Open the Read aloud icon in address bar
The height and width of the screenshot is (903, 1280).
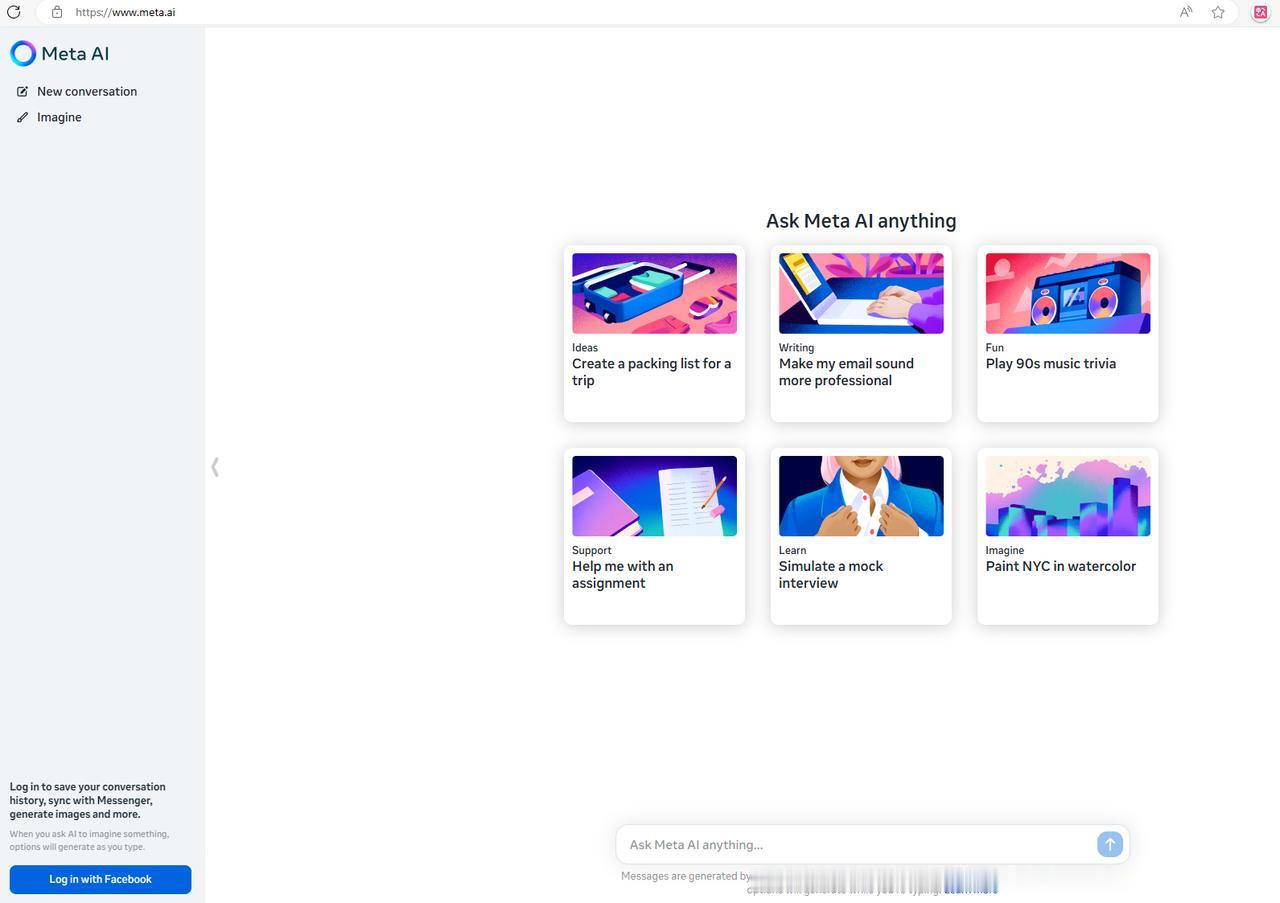tap(1186, 12)
